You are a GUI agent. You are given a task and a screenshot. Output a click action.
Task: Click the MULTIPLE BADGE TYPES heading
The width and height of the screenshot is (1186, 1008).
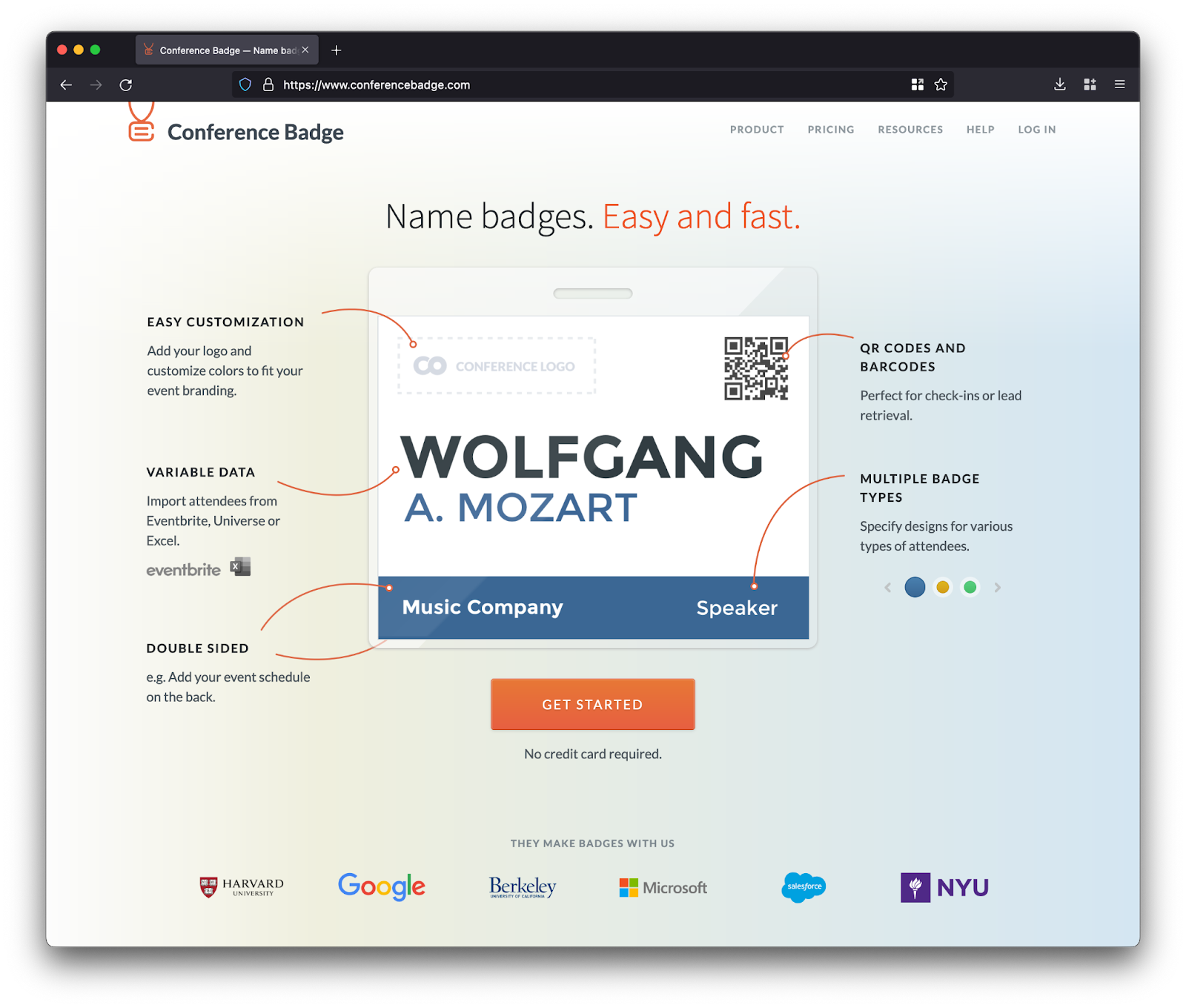[920, 488]
